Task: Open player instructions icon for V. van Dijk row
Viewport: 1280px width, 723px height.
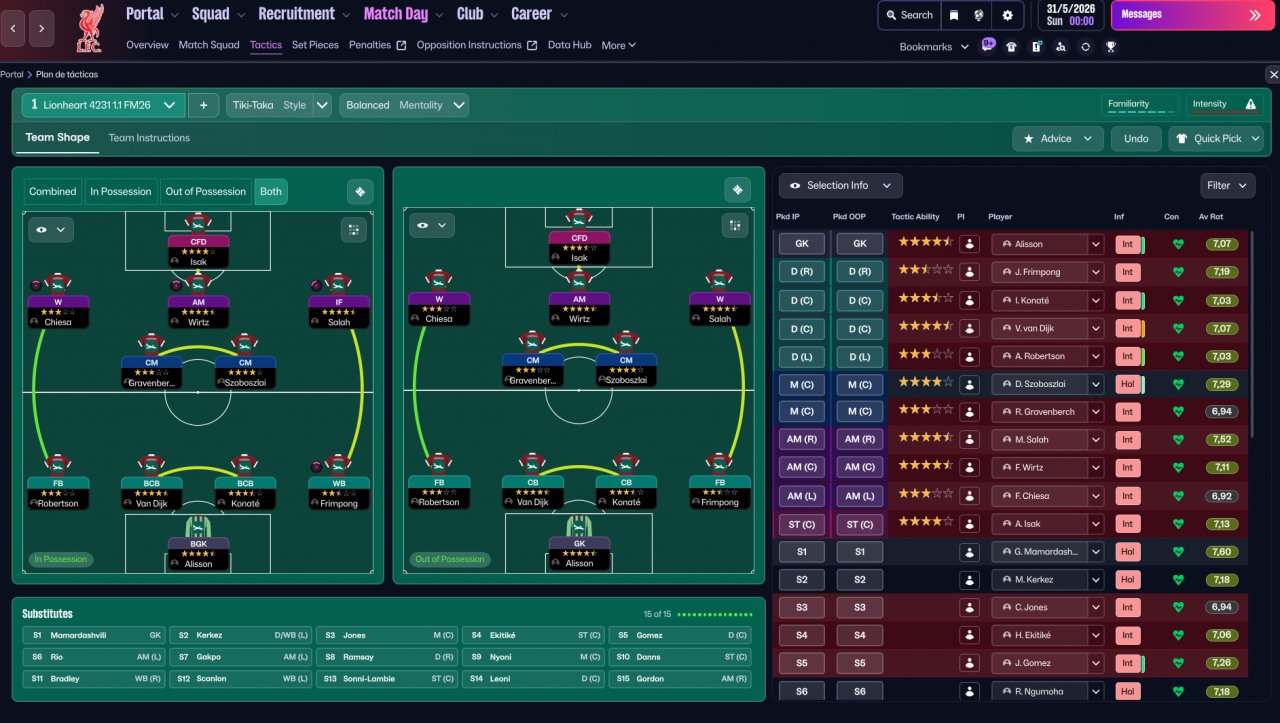Action: point(969,328)
